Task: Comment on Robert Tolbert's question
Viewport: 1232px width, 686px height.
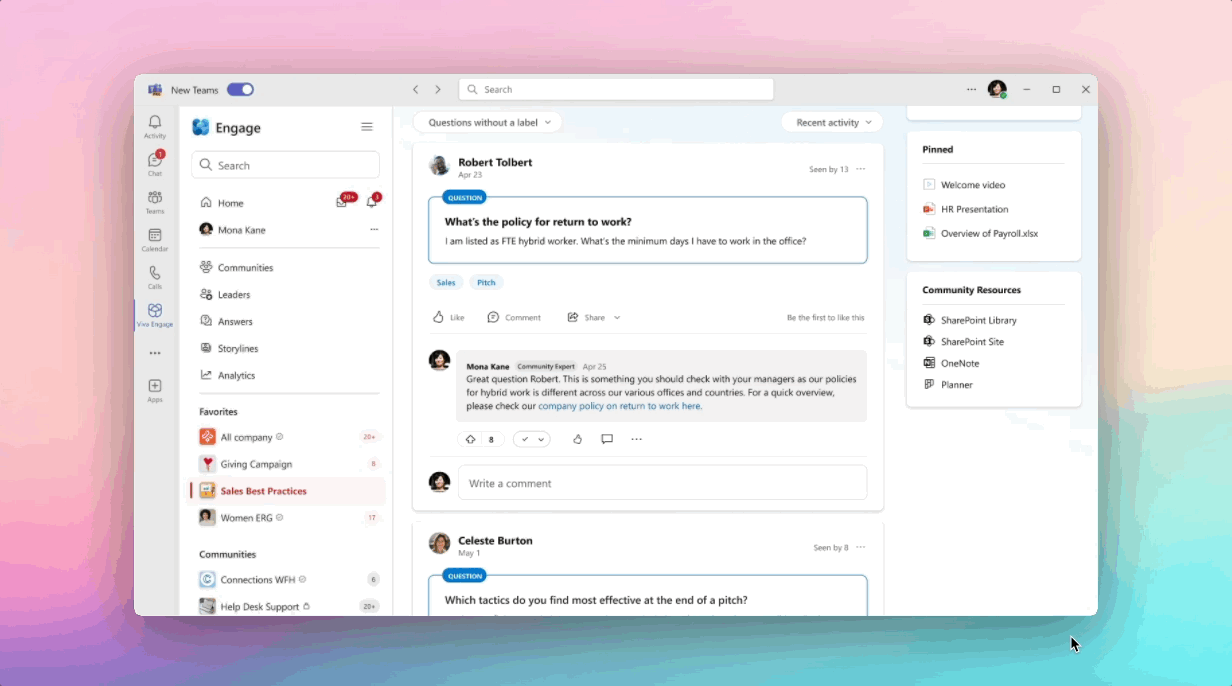Action: [514, 318]
